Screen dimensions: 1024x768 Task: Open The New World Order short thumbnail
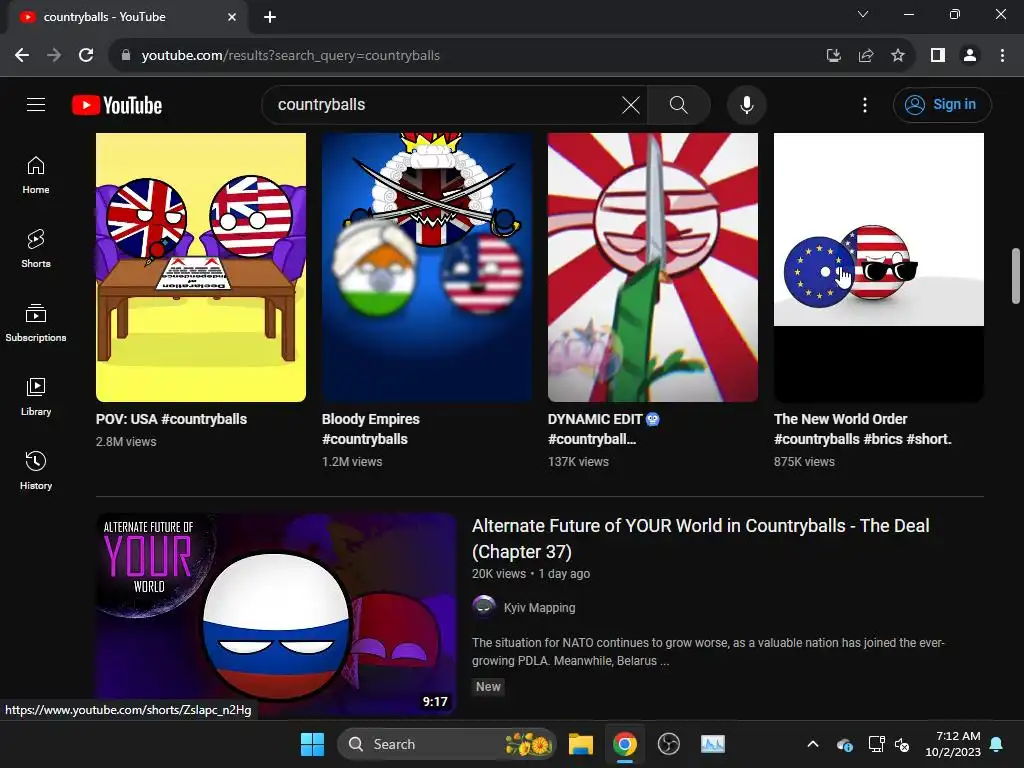click(x=878, y=267)
